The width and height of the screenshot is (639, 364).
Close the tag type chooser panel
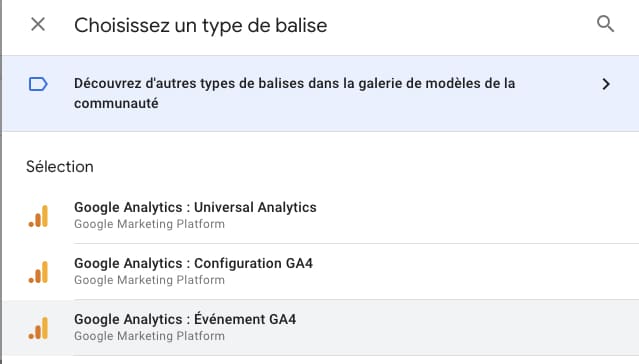(38, 24)
